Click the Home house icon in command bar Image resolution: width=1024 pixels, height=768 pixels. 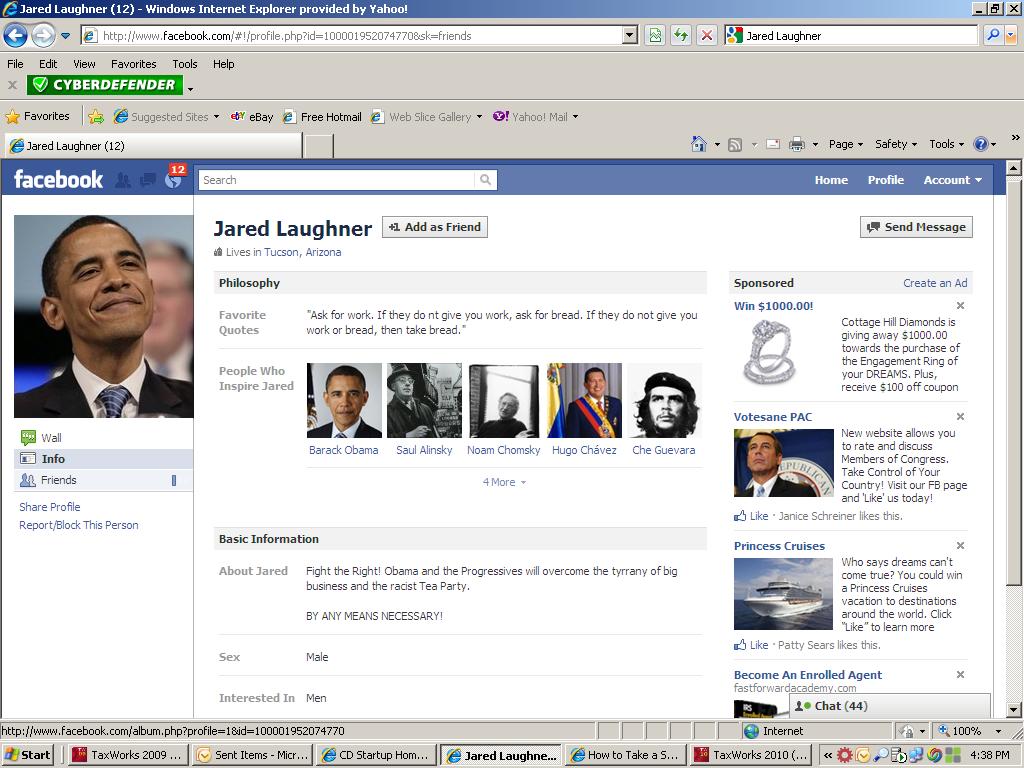[x=698, y=144]
